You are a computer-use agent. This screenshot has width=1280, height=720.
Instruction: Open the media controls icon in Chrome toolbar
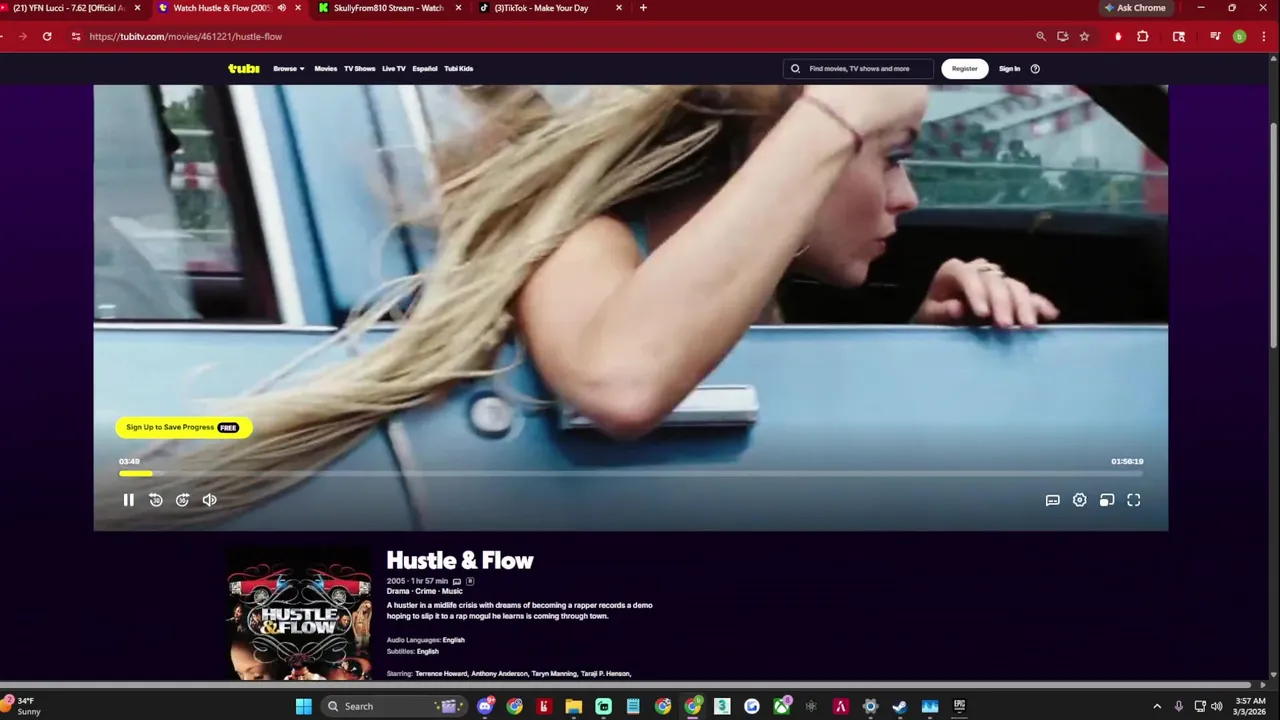click(1215, 36)
